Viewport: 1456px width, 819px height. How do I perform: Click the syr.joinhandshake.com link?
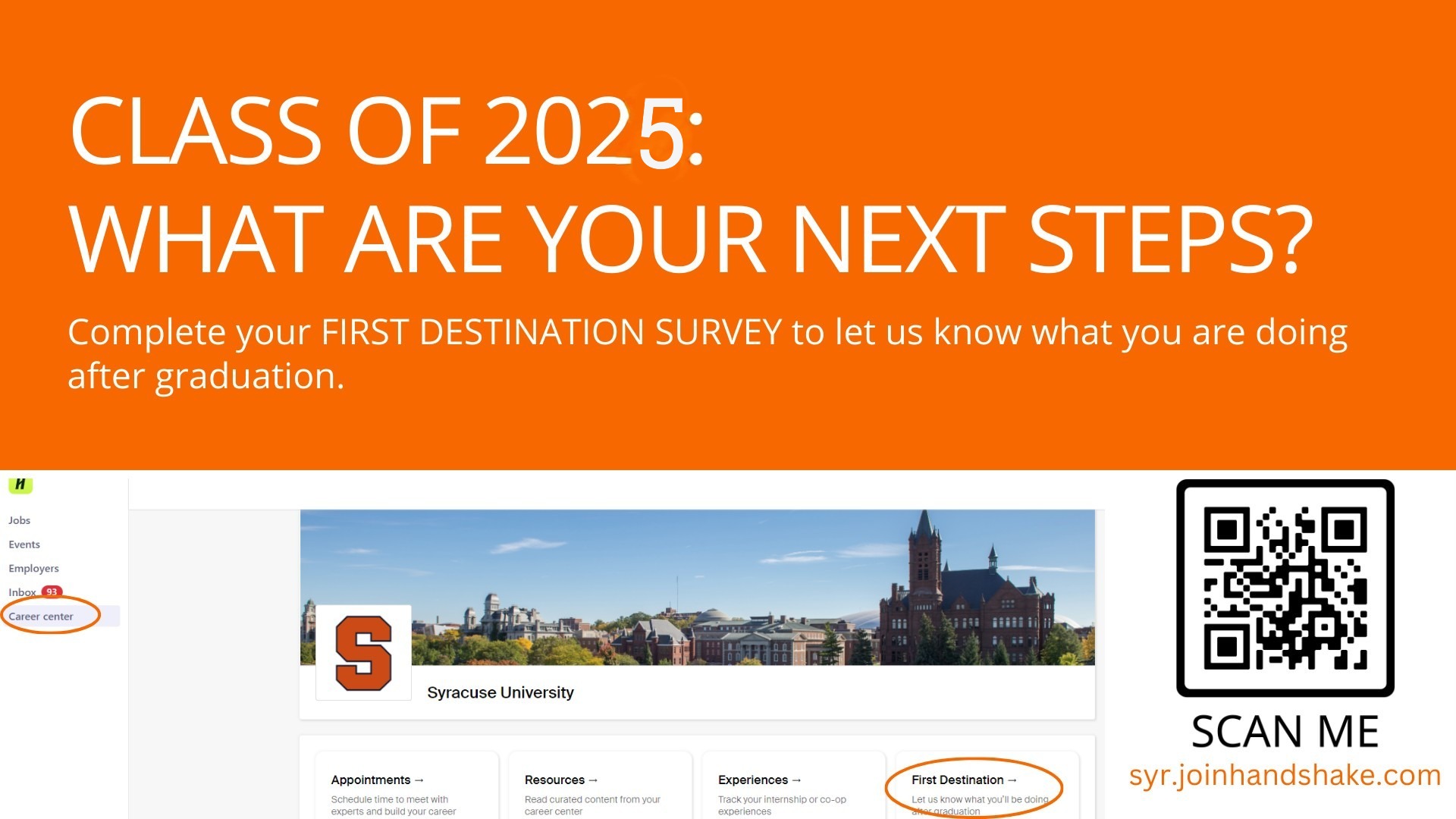[x=1285, y=775]
